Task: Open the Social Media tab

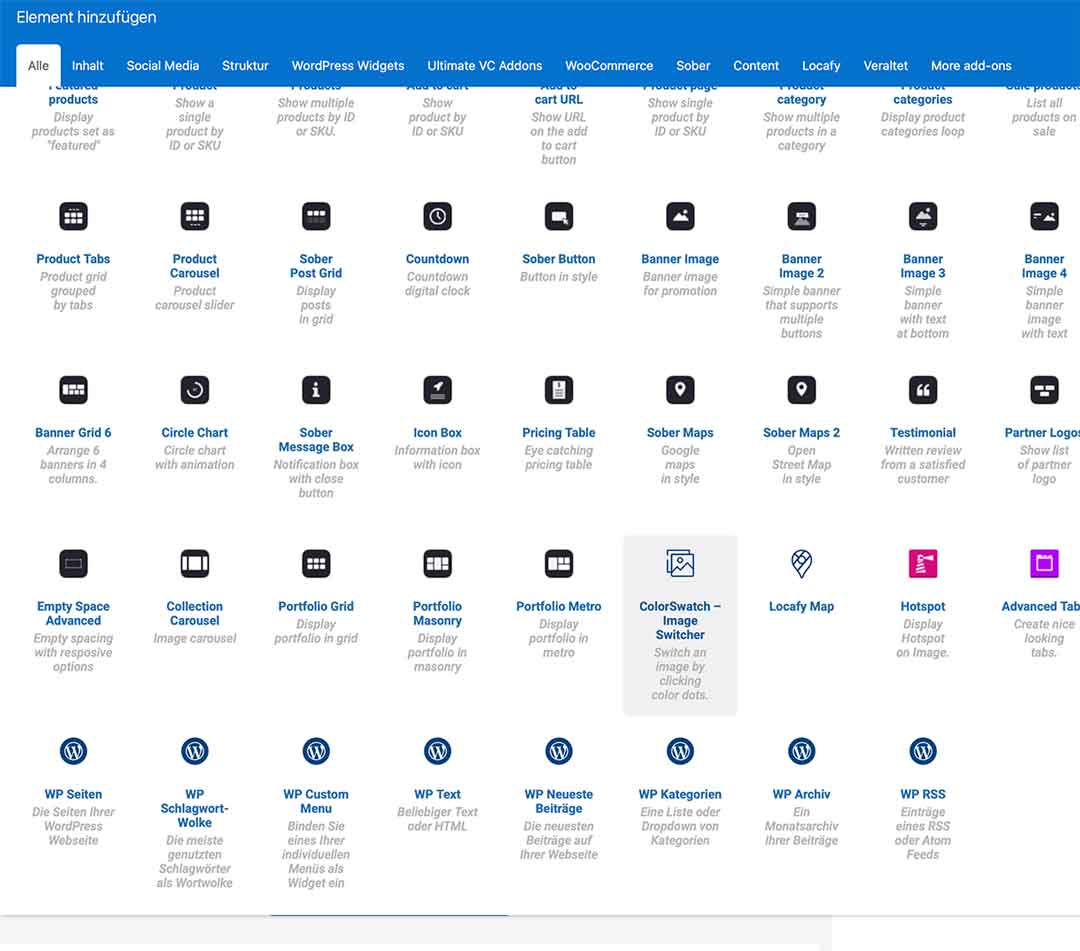Action: [x=163, y=66]
